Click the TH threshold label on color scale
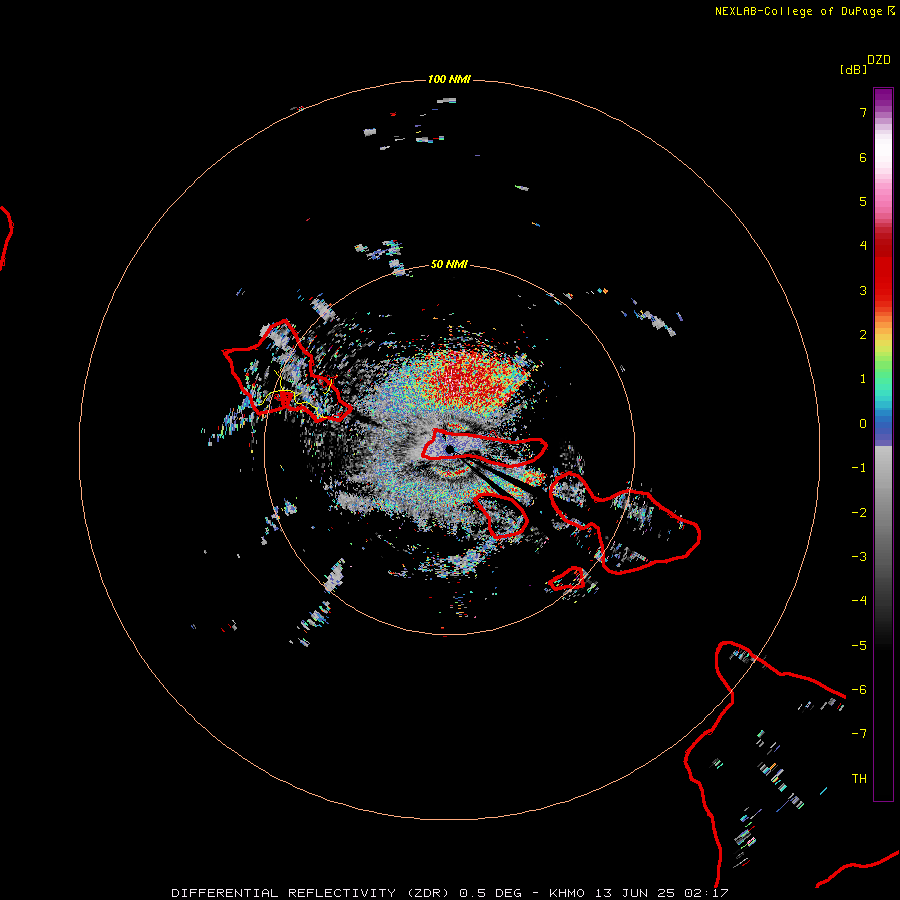900x900 pixels. point(859,779)
